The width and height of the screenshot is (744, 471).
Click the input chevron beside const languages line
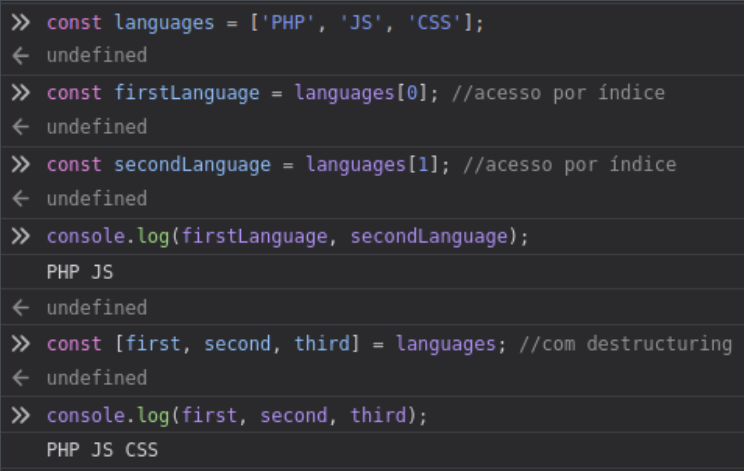[x=21, y=22]
